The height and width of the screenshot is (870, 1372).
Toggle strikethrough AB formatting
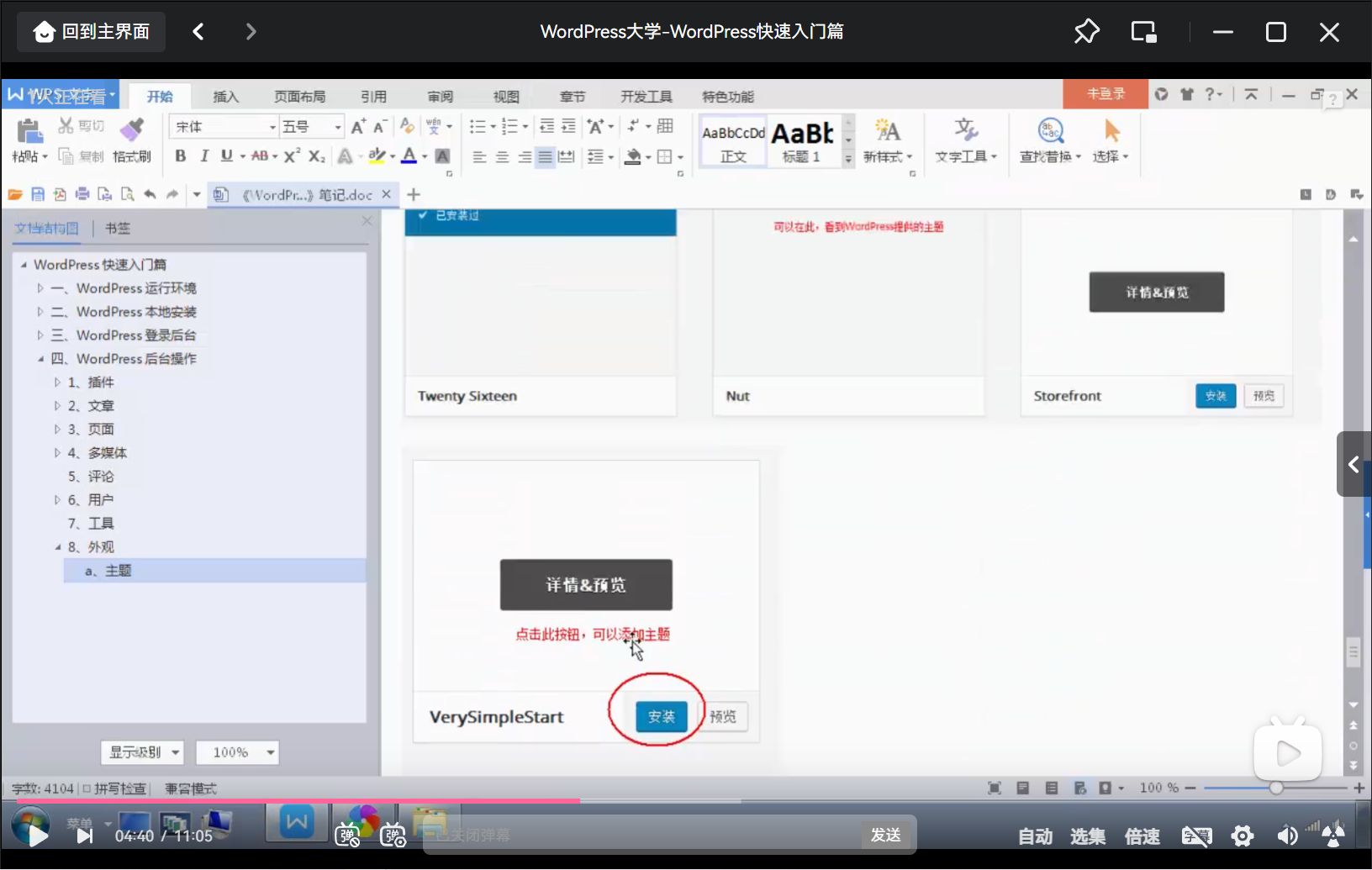(x=260, y=156)
